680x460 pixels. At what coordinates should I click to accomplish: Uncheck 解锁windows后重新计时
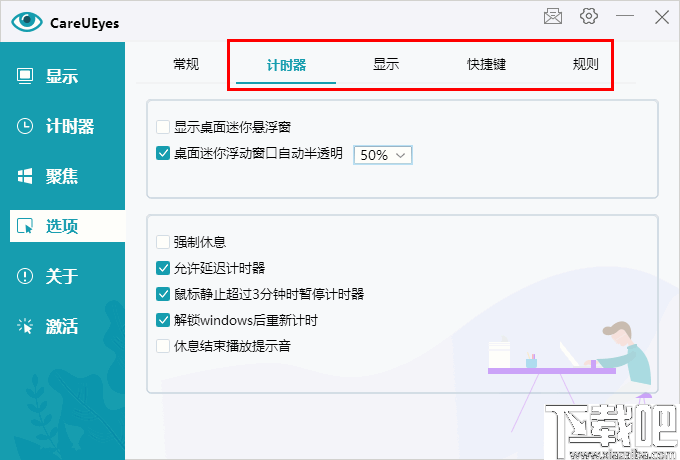coord(163,320)
